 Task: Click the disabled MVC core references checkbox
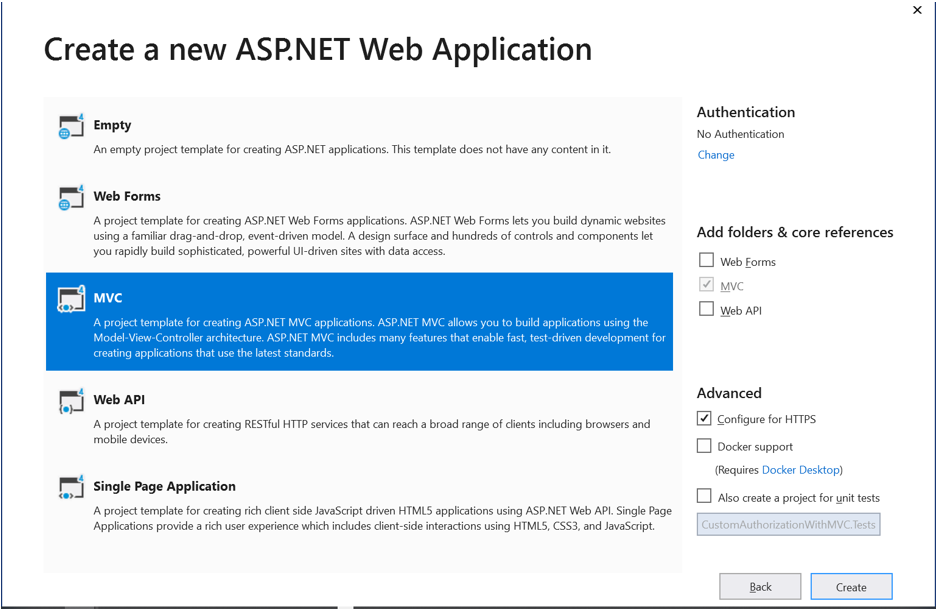tap(707, 284)
